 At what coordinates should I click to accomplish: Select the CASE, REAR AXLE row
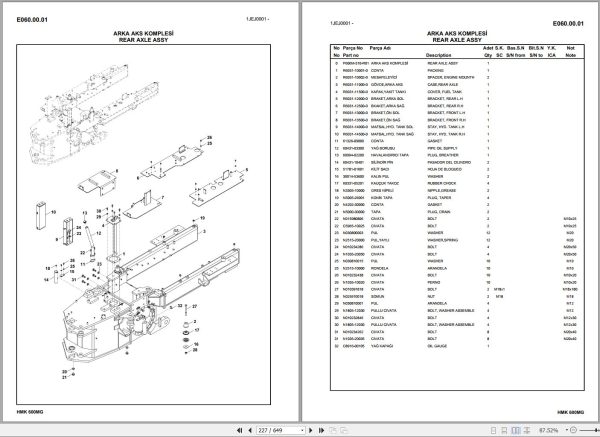[457, 85]
